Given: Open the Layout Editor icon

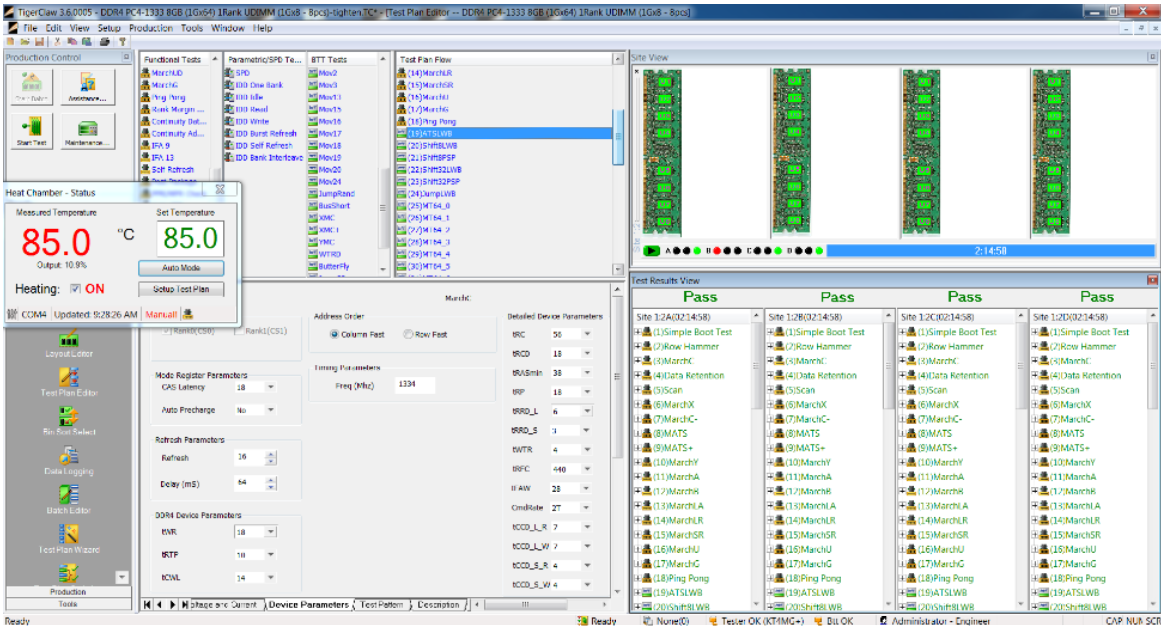Looking at the screenshot, I should tap(68, 340).
